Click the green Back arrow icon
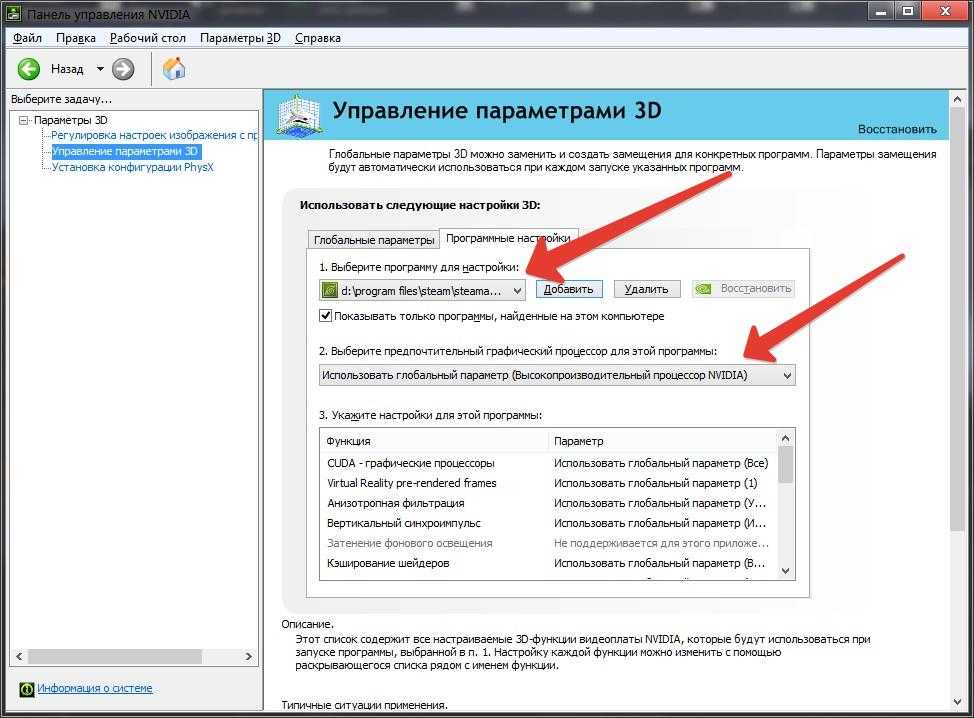The height and width of the screenshot is (718, 974). click(29, 69)
